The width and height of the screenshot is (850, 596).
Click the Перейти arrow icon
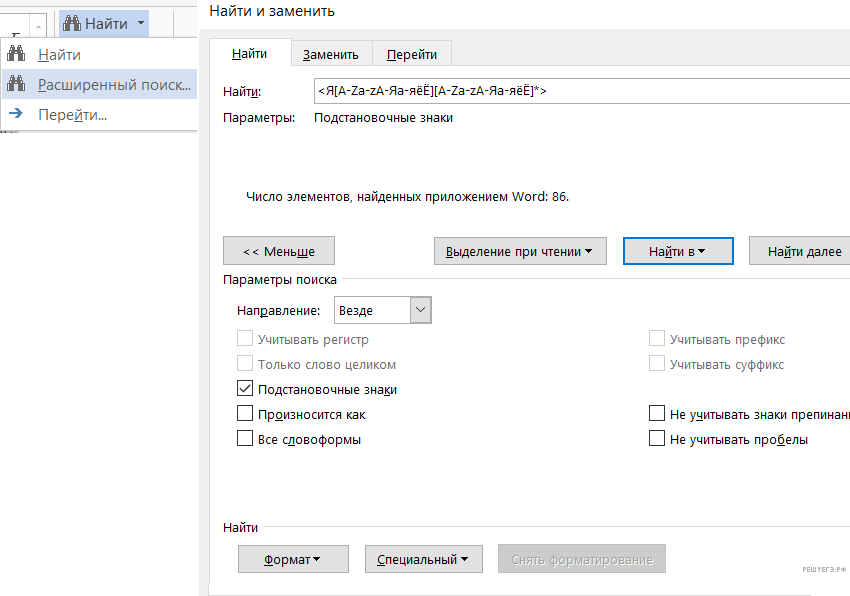pos(16,114)
